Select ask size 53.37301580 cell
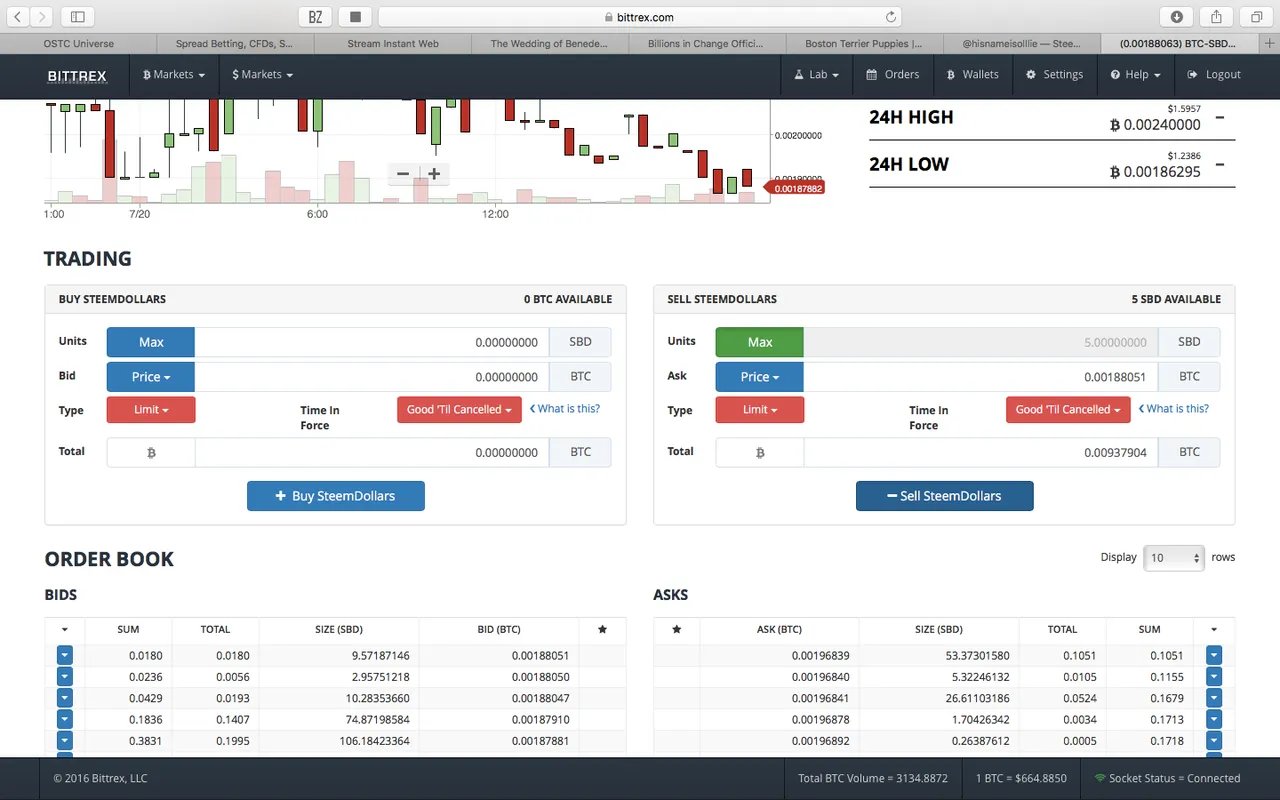Image resolution: width=1280 pixels, height=800 pixels. pos(939,656)
